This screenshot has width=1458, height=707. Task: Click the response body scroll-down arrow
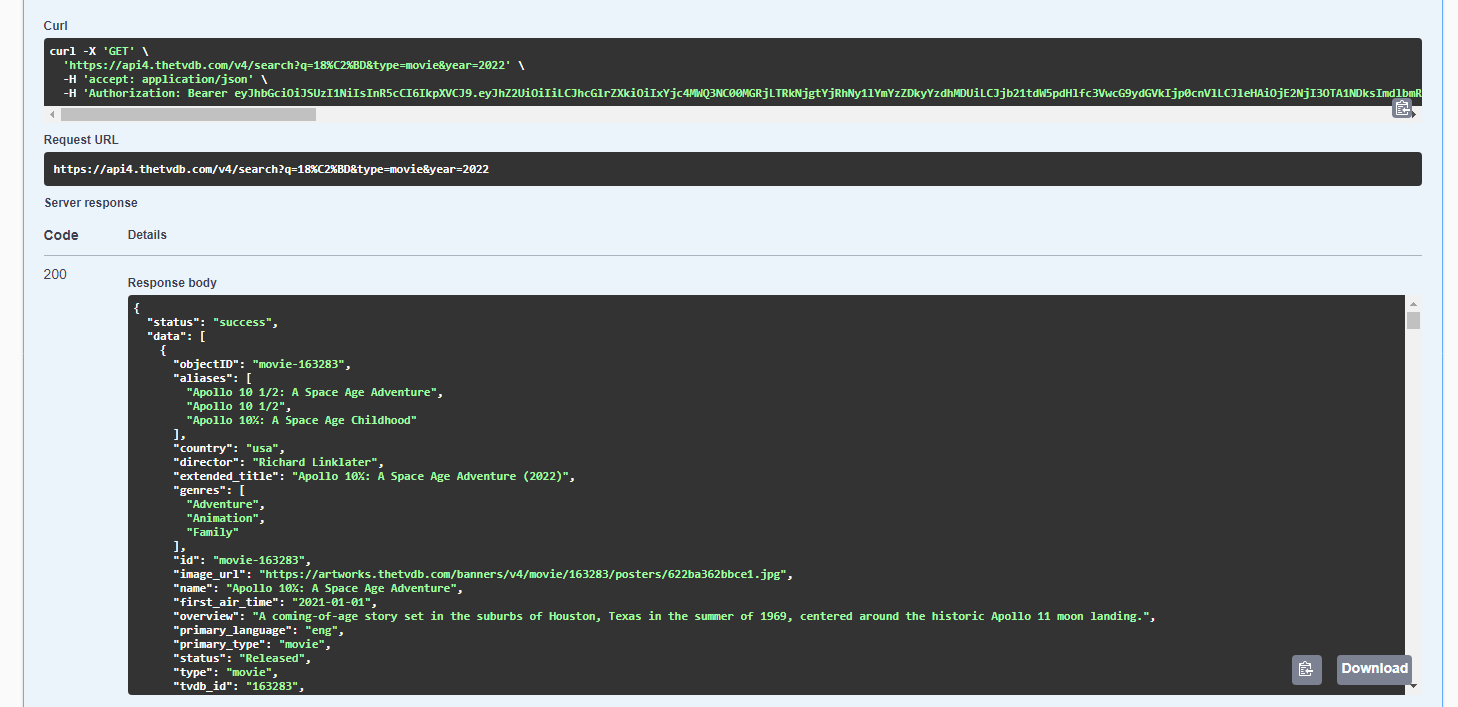pos(1413,687)
